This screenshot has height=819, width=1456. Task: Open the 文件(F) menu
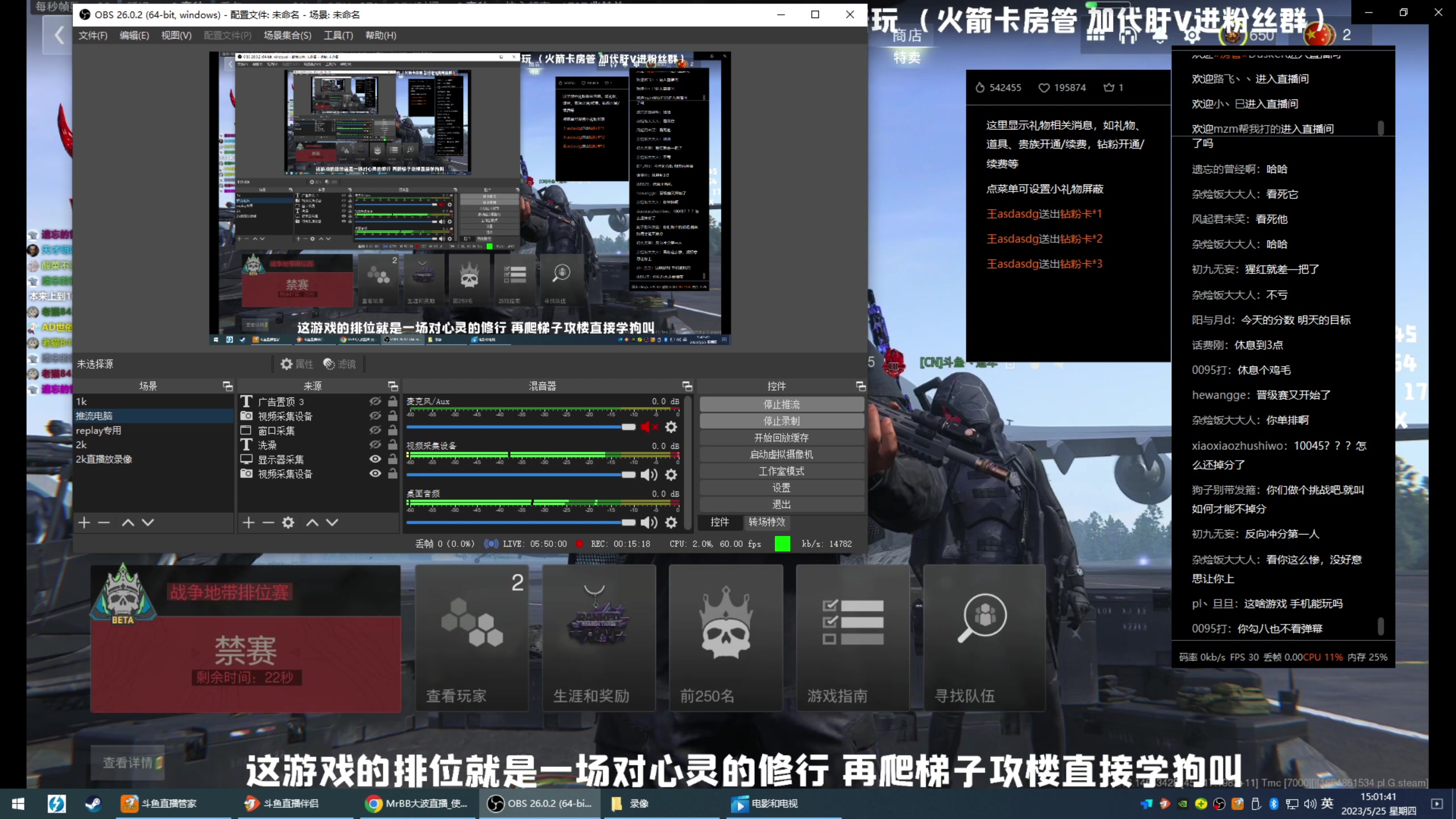click(93, 35)
